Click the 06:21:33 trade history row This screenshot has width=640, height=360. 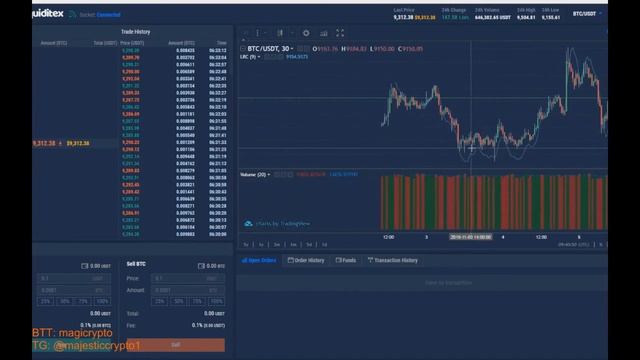pyautogui.click(x=174, y=142)
